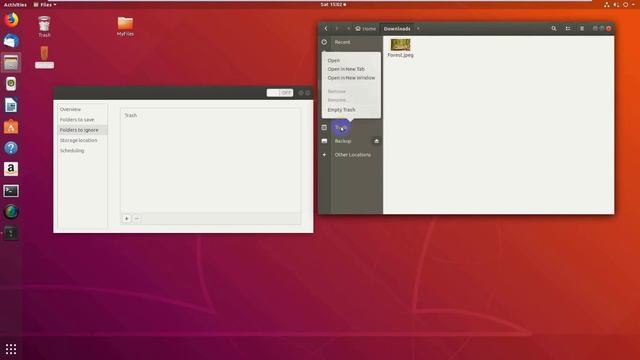This screenshot has width=640, height=360.
Task: Open the Help icon in the dock
Action: pyautogui.click(x=11, y=148)
